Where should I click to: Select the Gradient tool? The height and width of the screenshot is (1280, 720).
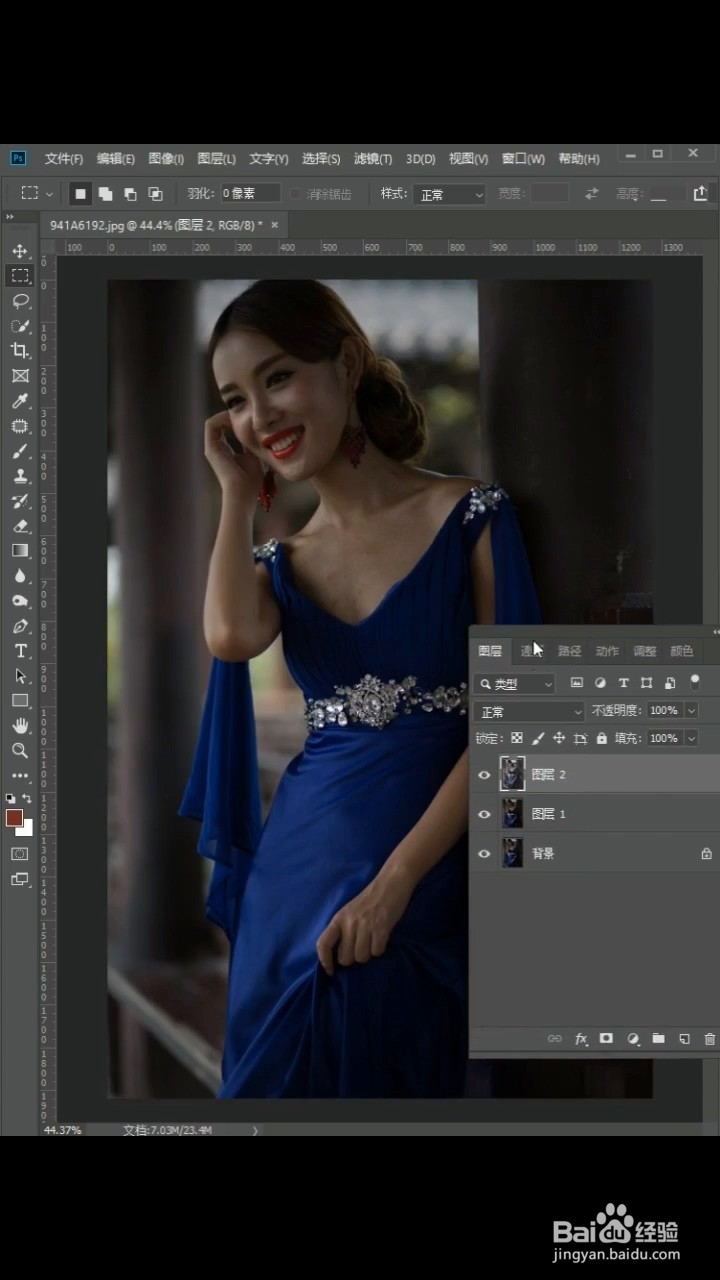[x=20, y=551]
